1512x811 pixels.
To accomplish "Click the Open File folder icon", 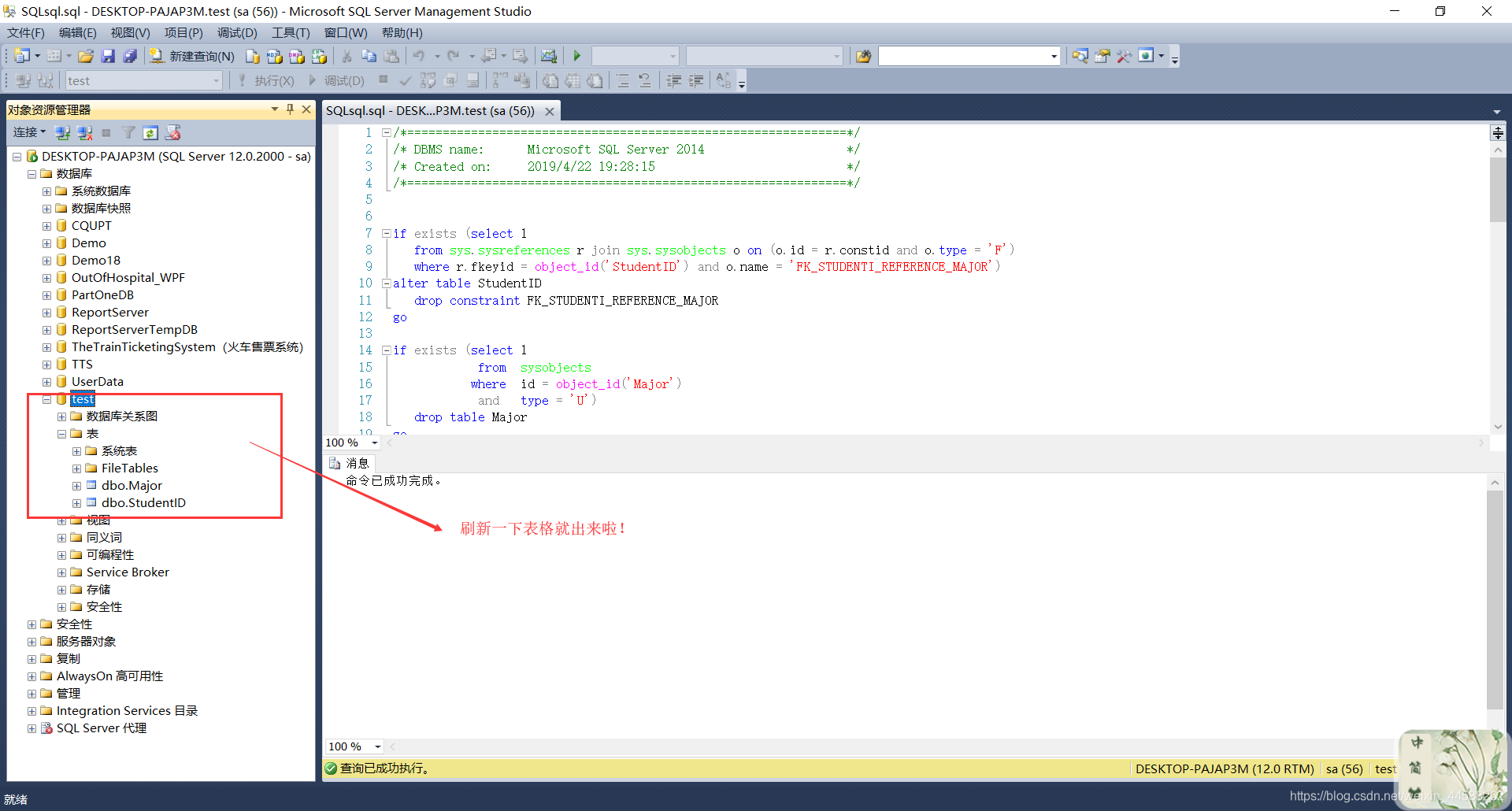I will [x=86, y=56].
